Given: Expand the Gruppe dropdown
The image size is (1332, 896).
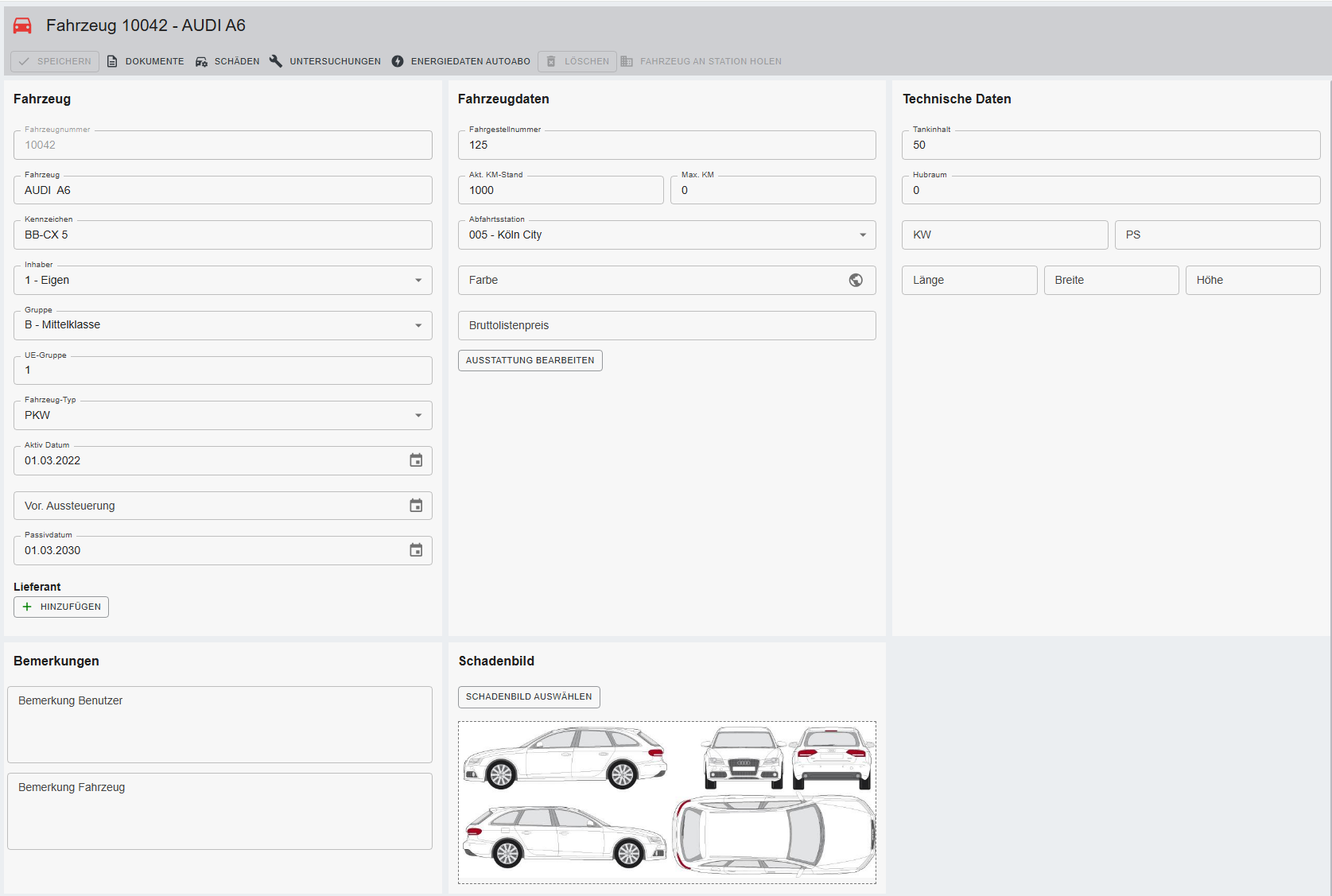Looking at the screenshot, I should pos(418,325).
